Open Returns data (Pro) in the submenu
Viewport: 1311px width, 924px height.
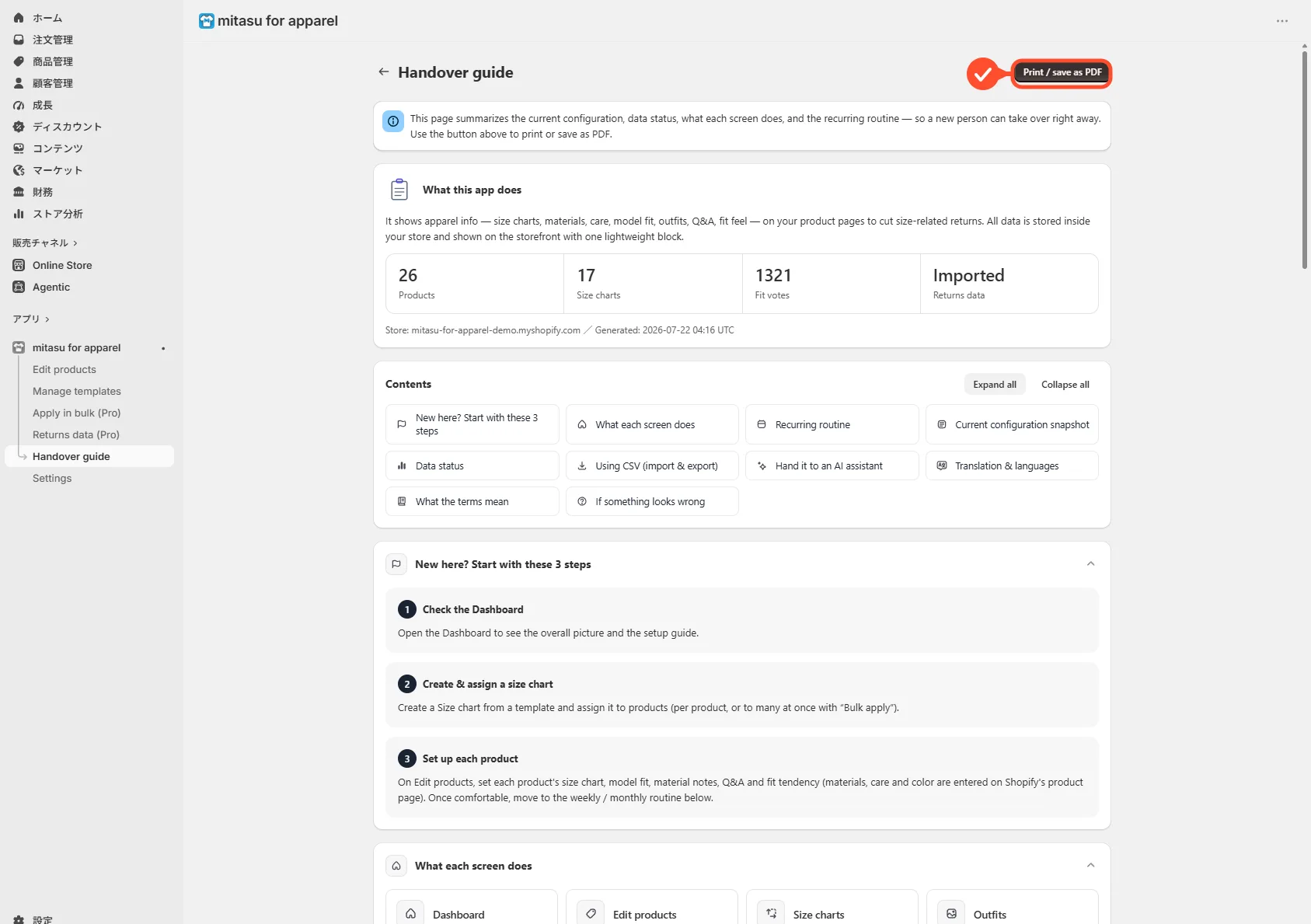pyautogui.click(x=76, y=434)
